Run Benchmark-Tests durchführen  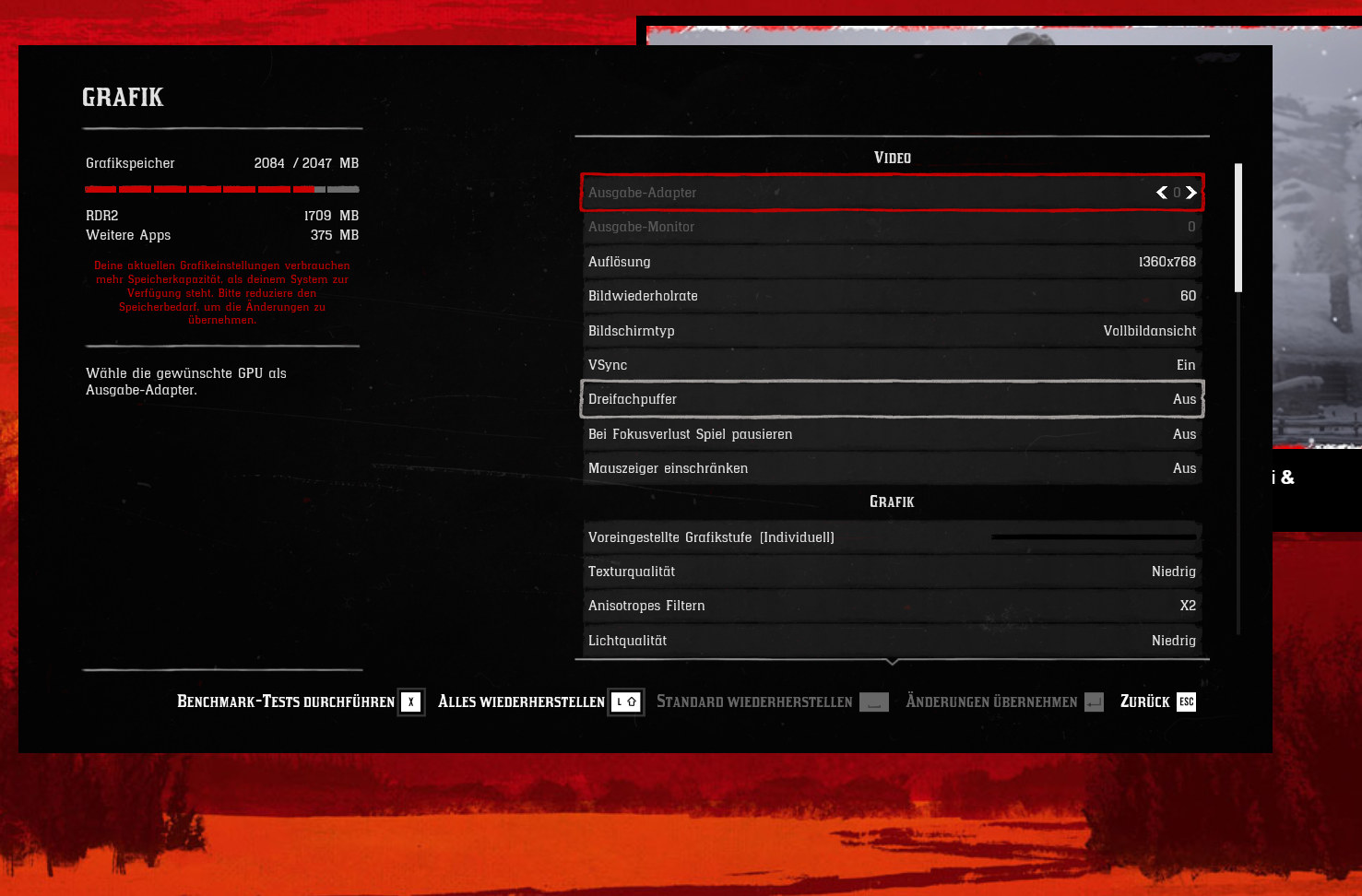(x=284, y=701)
